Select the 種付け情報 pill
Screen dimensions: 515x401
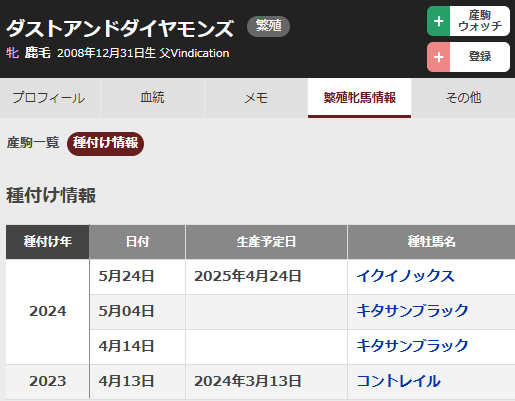tap(105, 143)
